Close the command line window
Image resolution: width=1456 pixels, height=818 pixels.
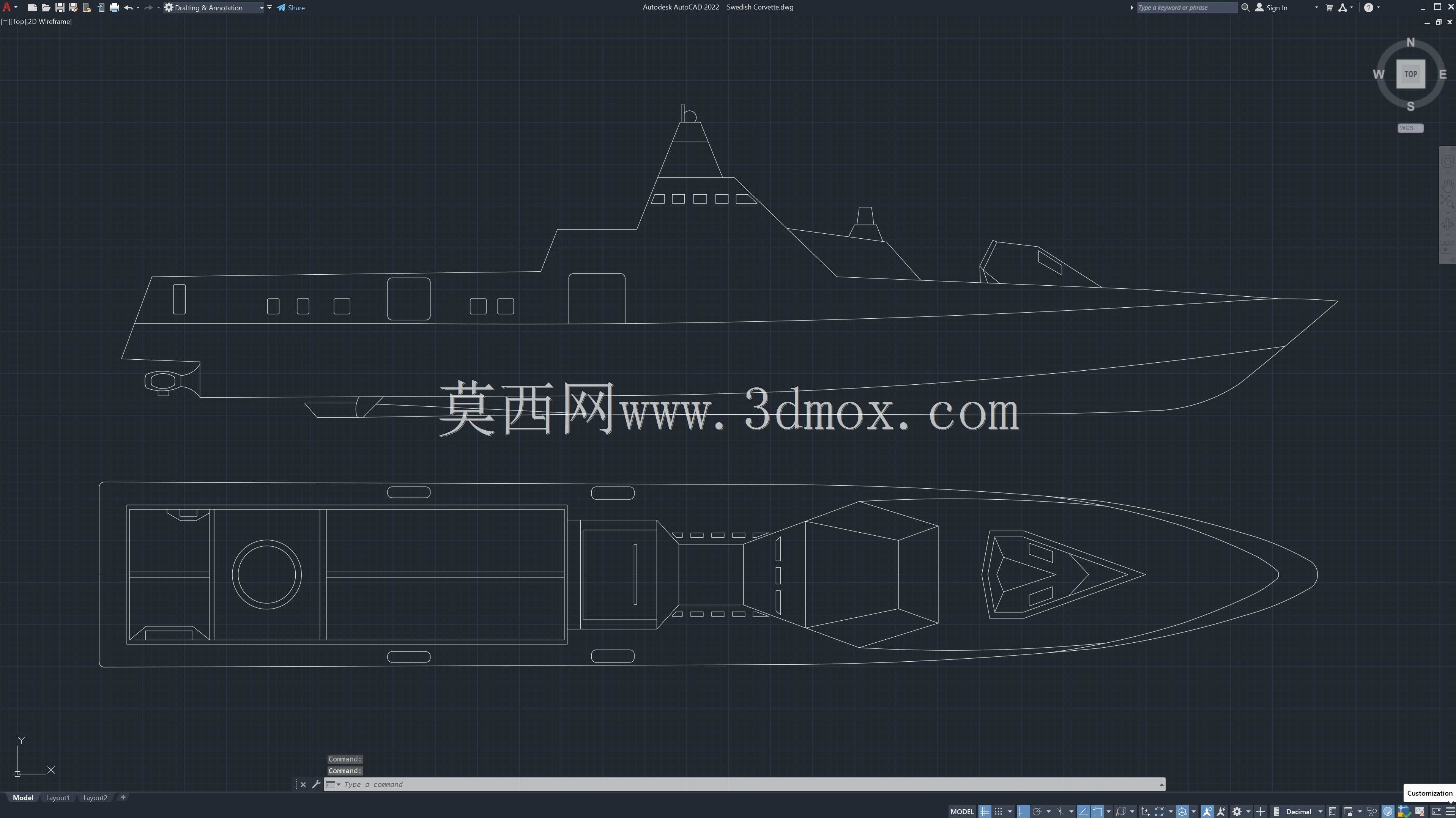pos(303,784)
